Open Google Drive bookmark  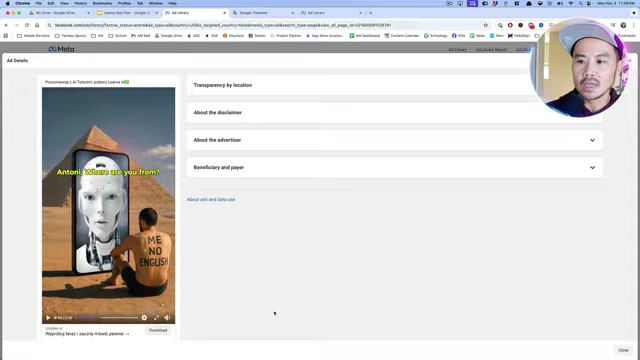[169, 36]
